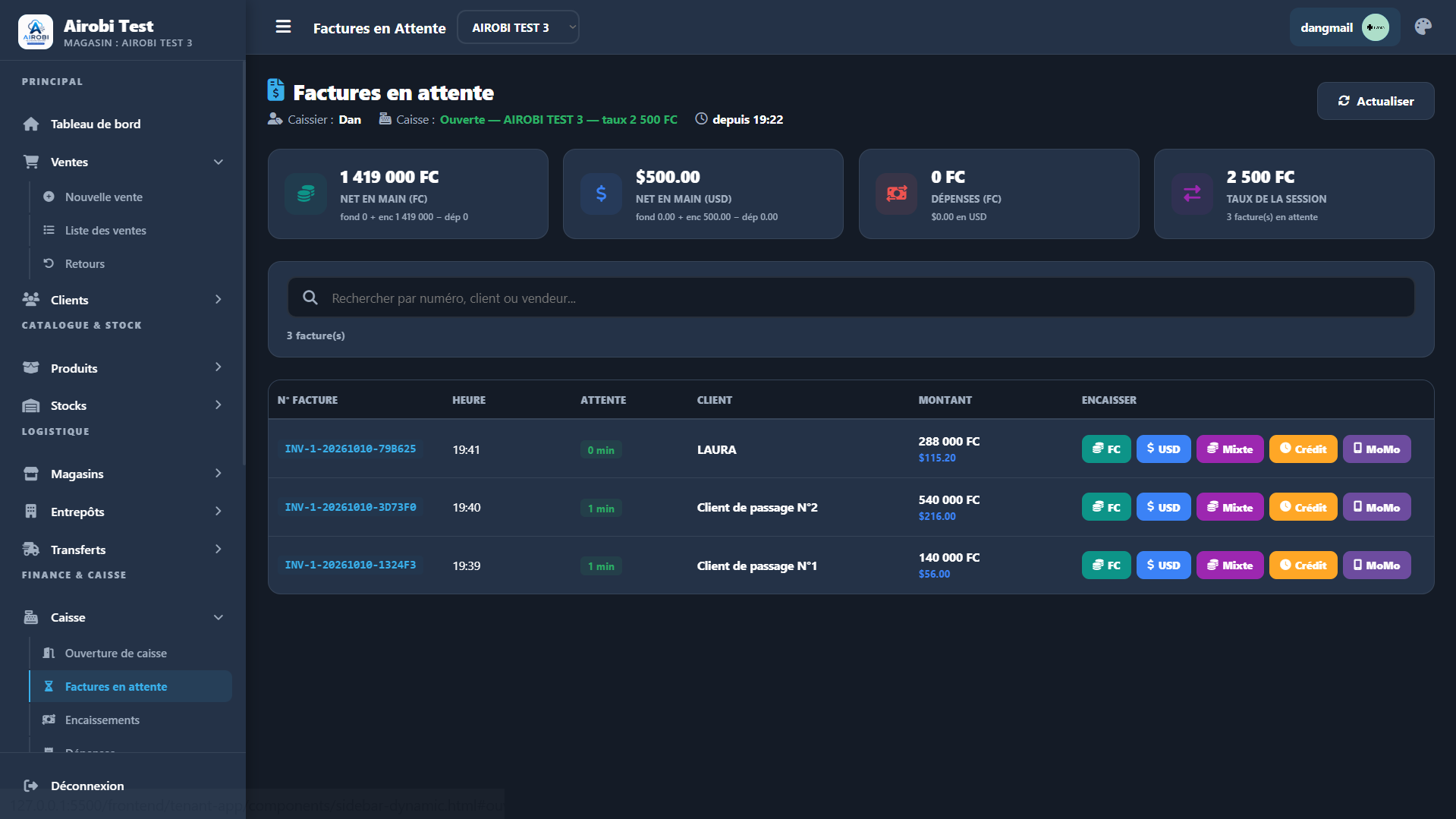Focus the invoice search field
1456x819 pixels.
tap(851, 298)
